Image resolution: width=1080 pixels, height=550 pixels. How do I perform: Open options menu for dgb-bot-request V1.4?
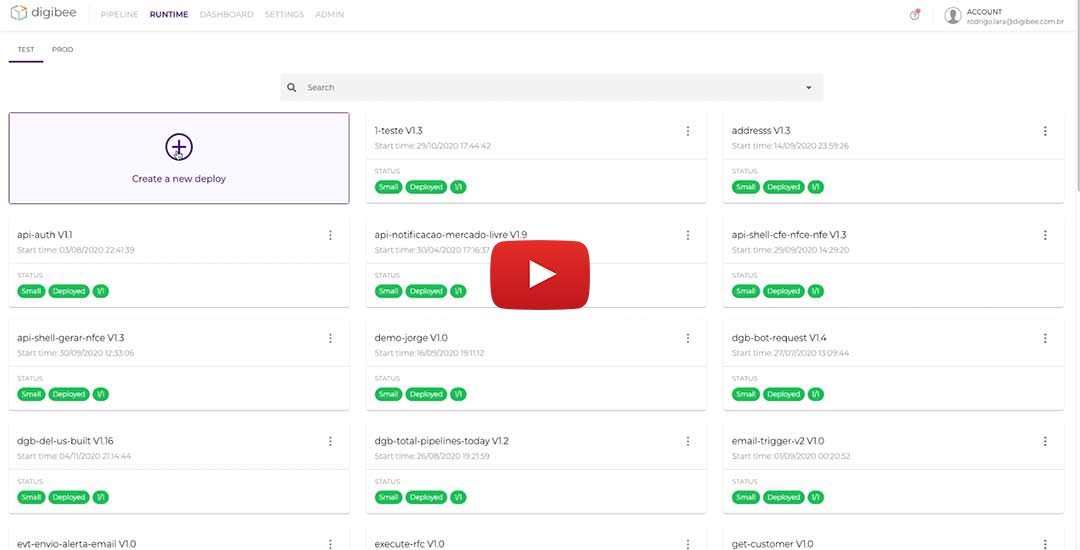coord(1045,338)
